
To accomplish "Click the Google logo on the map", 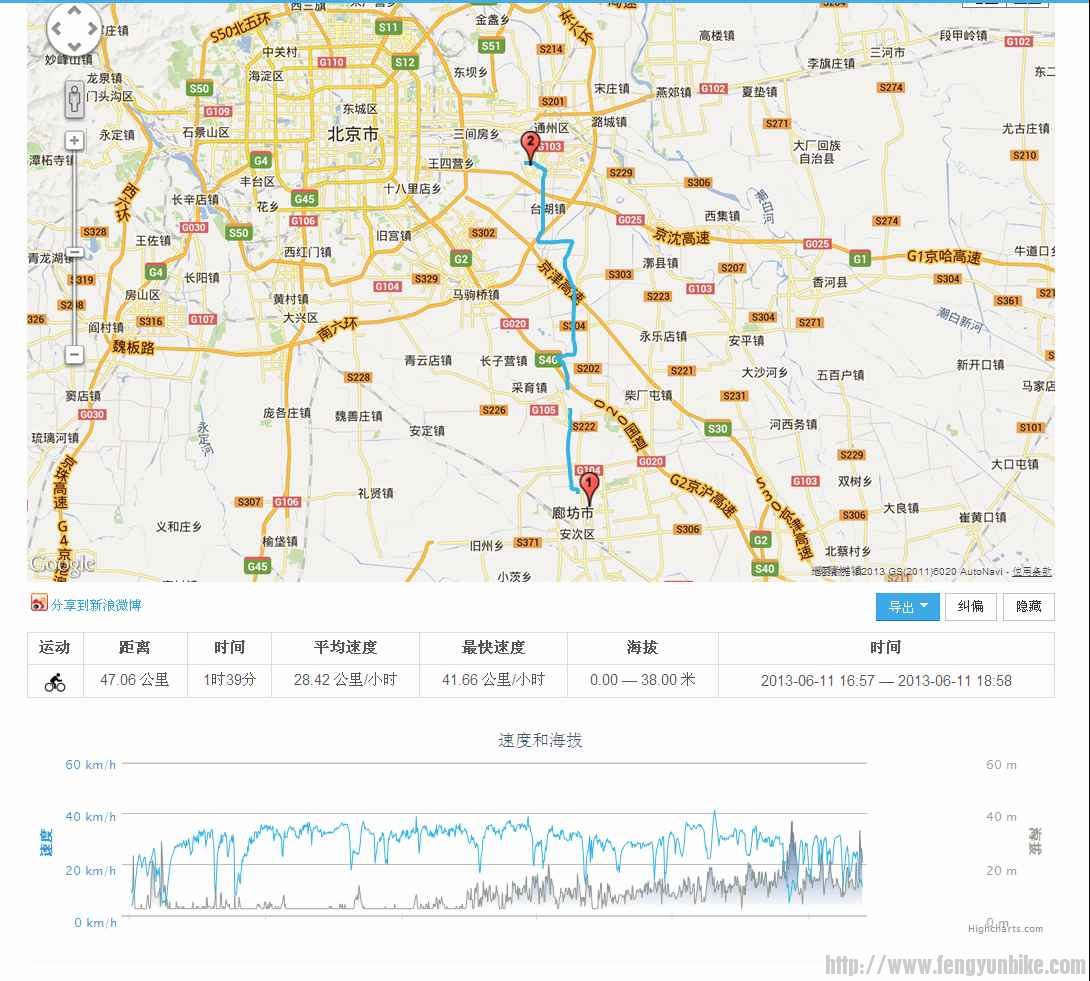I will [62, 564].
